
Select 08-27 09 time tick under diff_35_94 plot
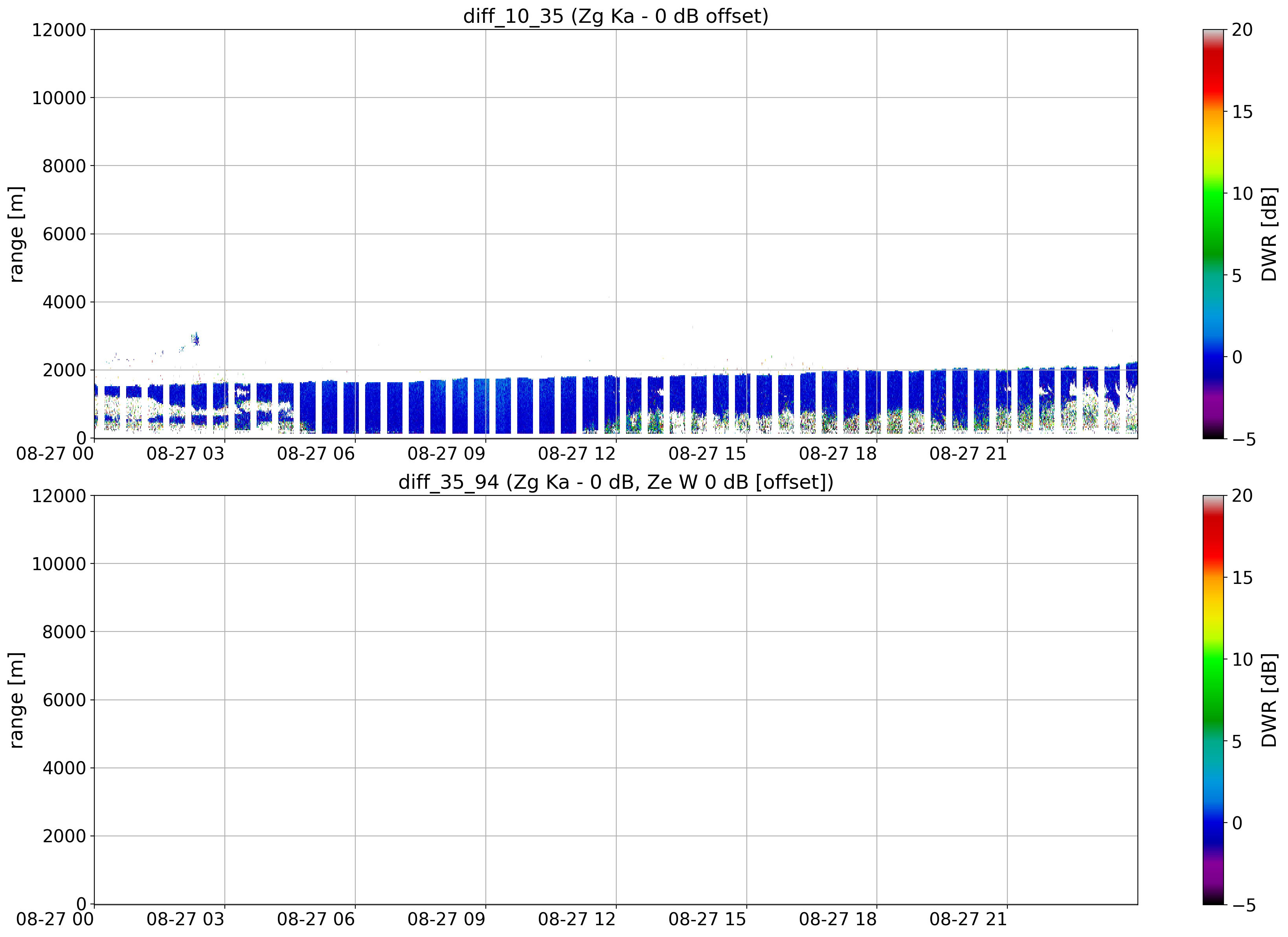[x=446, y=919]
